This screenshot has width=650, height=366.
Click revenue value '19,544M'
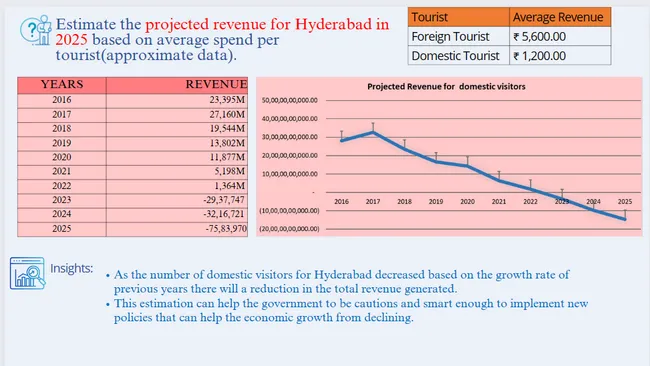(227, 129)
